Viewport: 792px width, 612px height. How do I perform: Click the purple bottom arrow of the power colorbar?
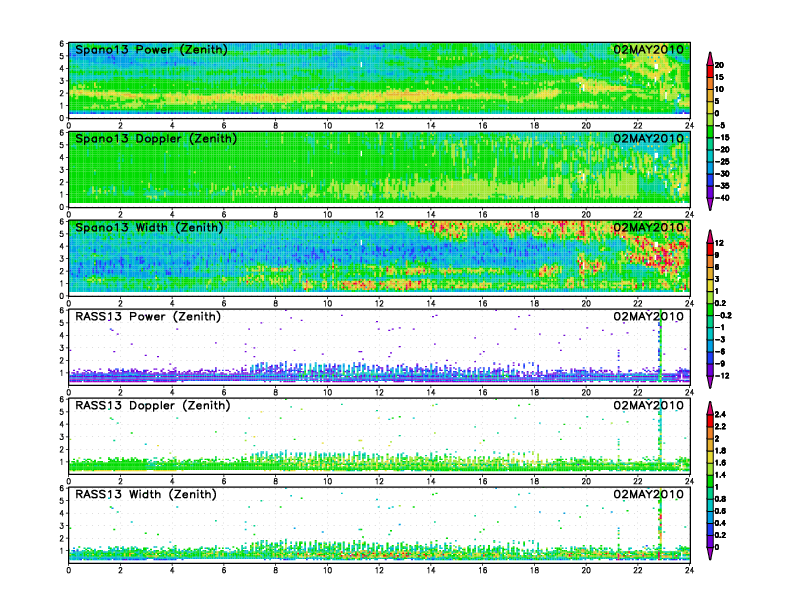pyautogui.click(x=710, y=204)
